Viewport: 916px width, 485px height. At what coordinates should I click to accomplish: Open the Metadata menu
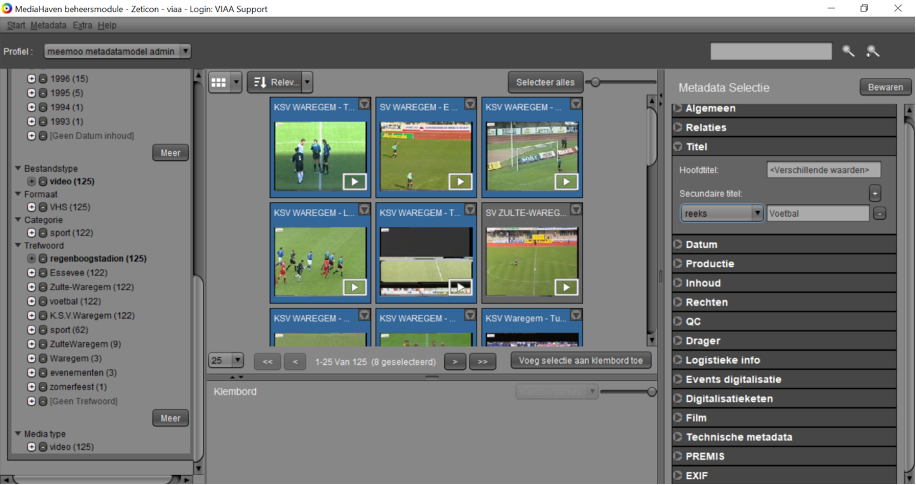click(x=48, y=25)
